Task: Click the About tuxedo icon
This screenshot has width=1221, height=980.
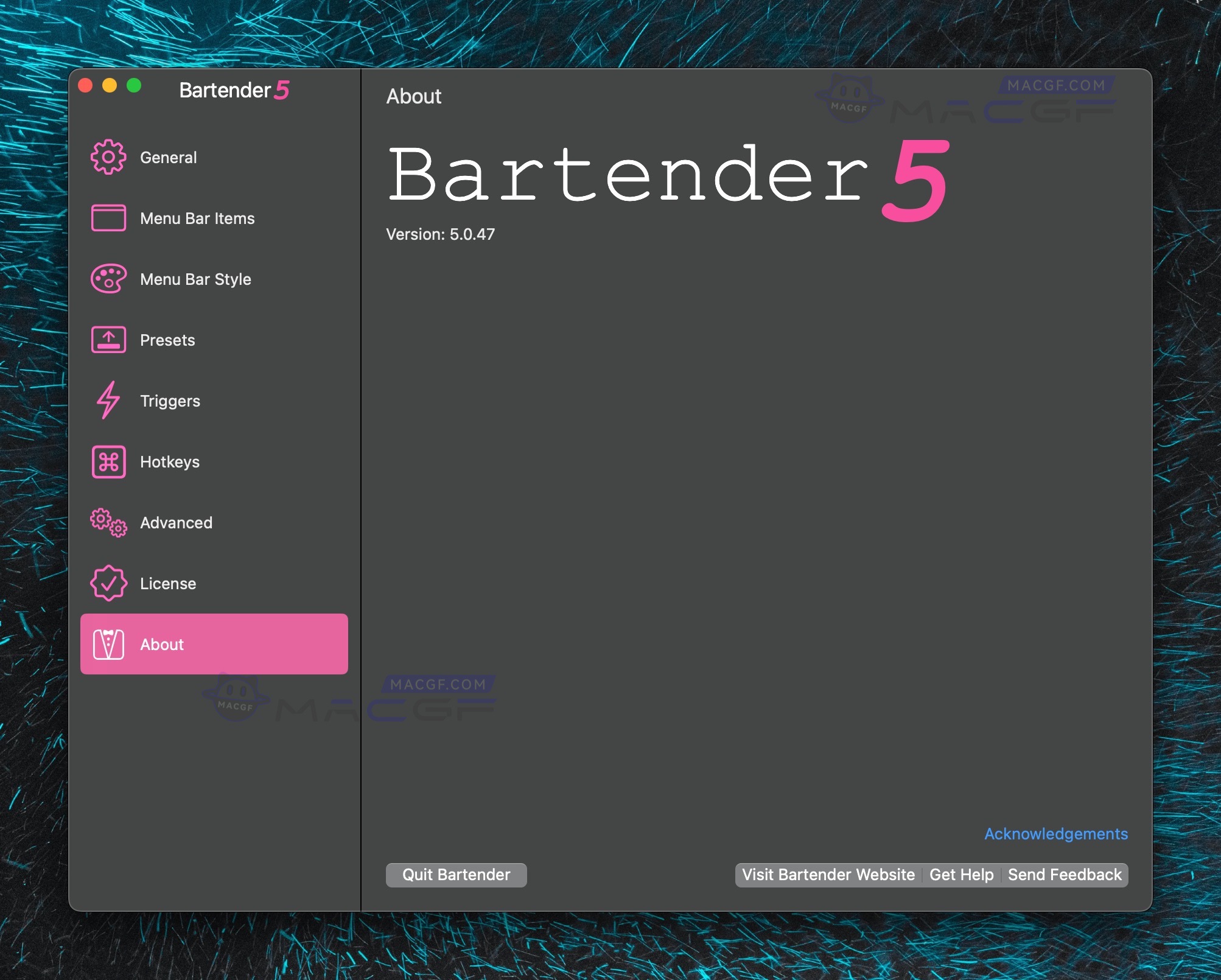Action: point(108,644)
